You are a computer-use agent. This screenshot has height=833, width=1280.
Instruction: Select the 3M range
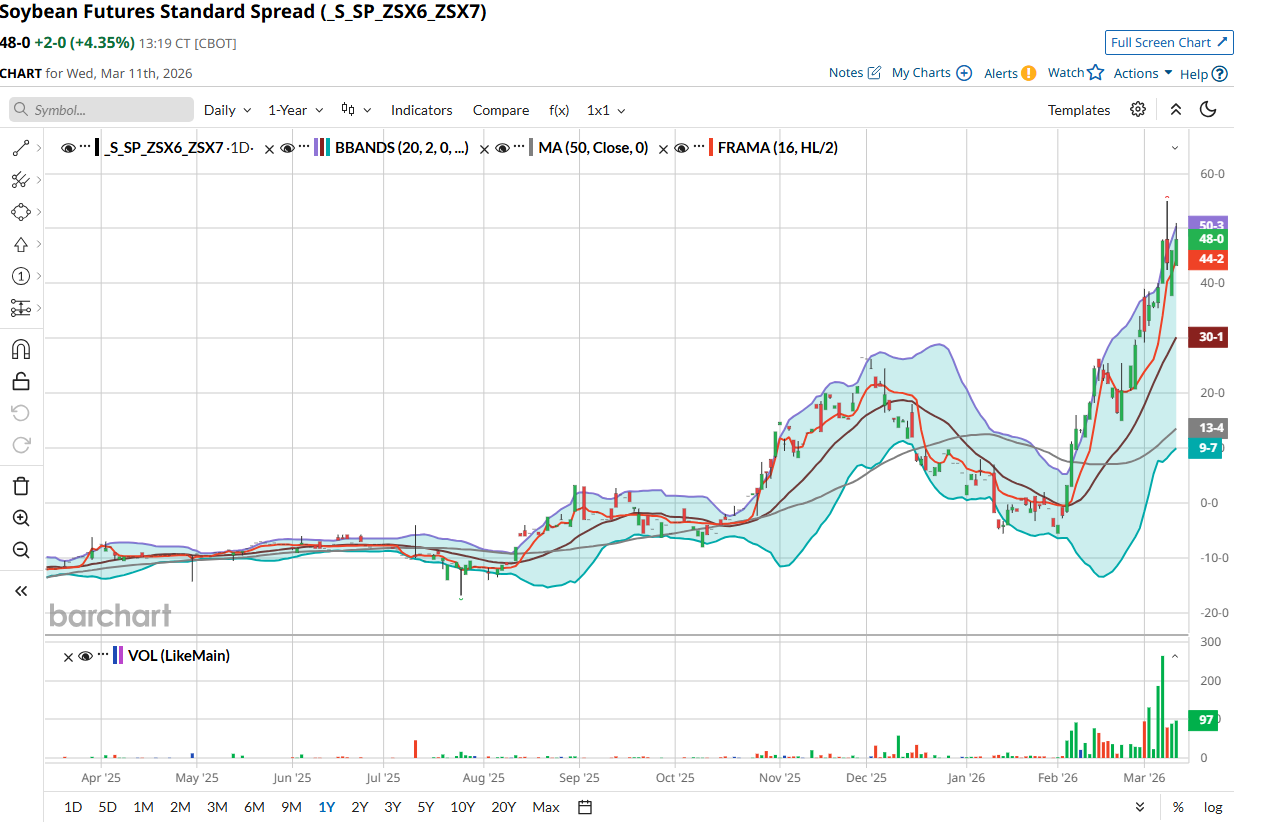217,807
